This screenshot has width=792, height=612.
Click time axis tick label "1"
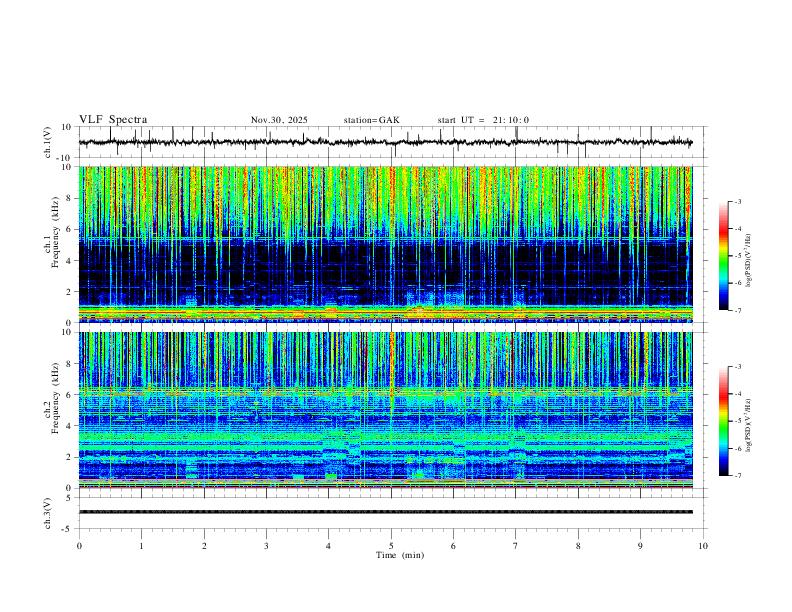click(x=141, y=546)
